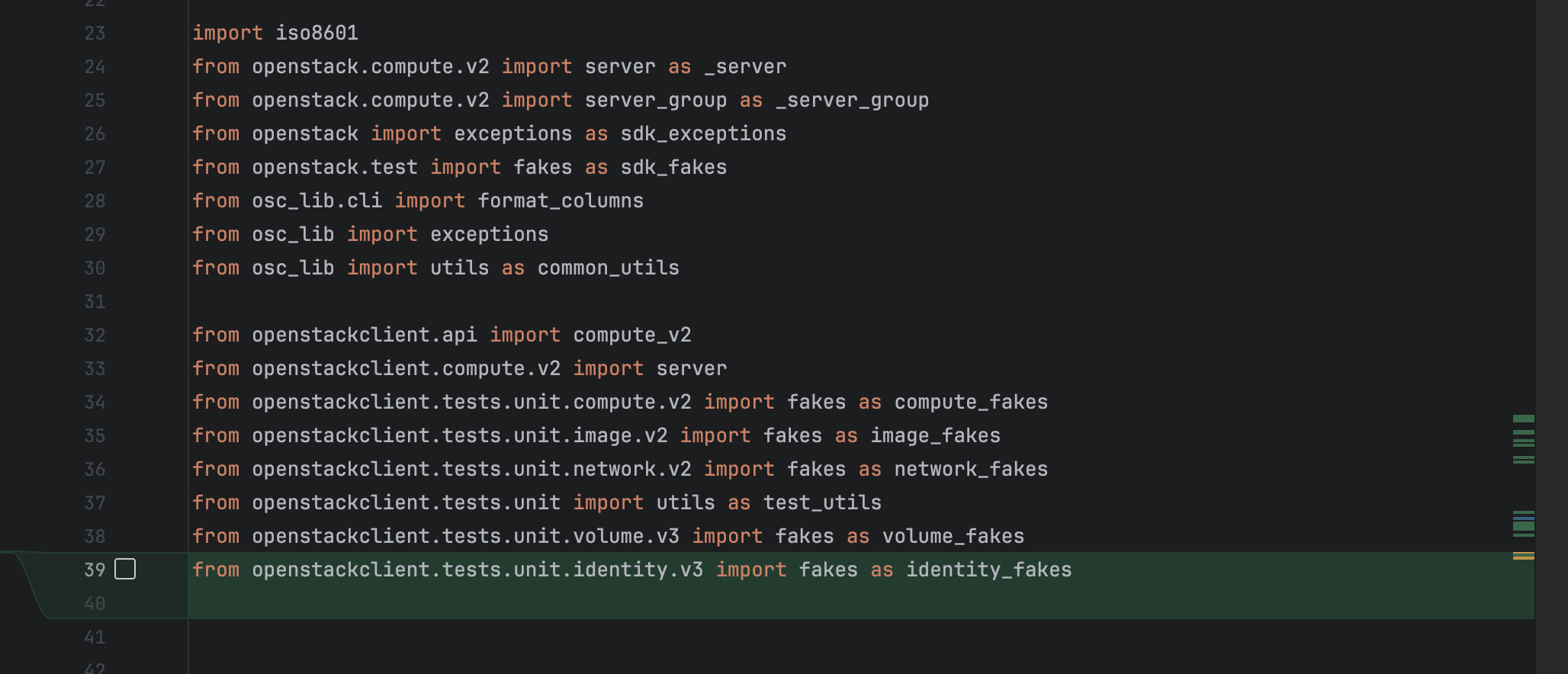
Task: Click the network_fakes alias on line 36
Action: point(971,469)
